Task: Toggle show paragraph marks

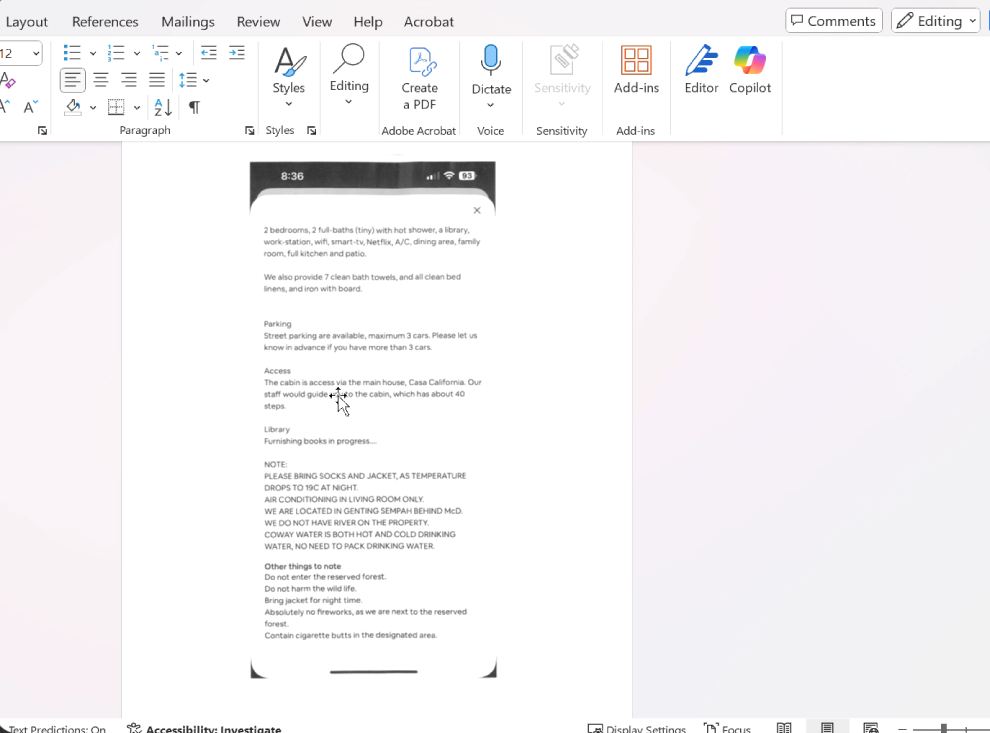Action: pyautogui.click(x=194, y=107)
